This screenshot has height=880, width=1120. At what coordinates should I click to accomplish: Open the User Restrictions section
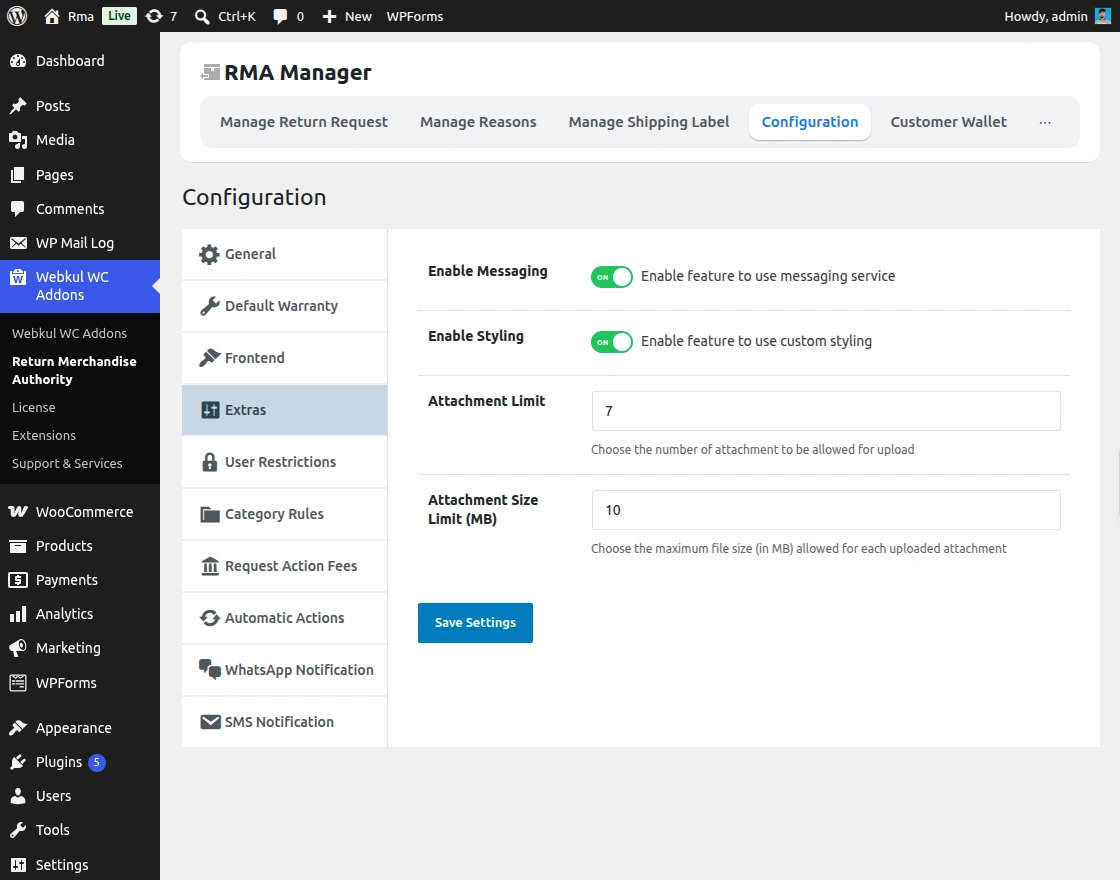284,462
